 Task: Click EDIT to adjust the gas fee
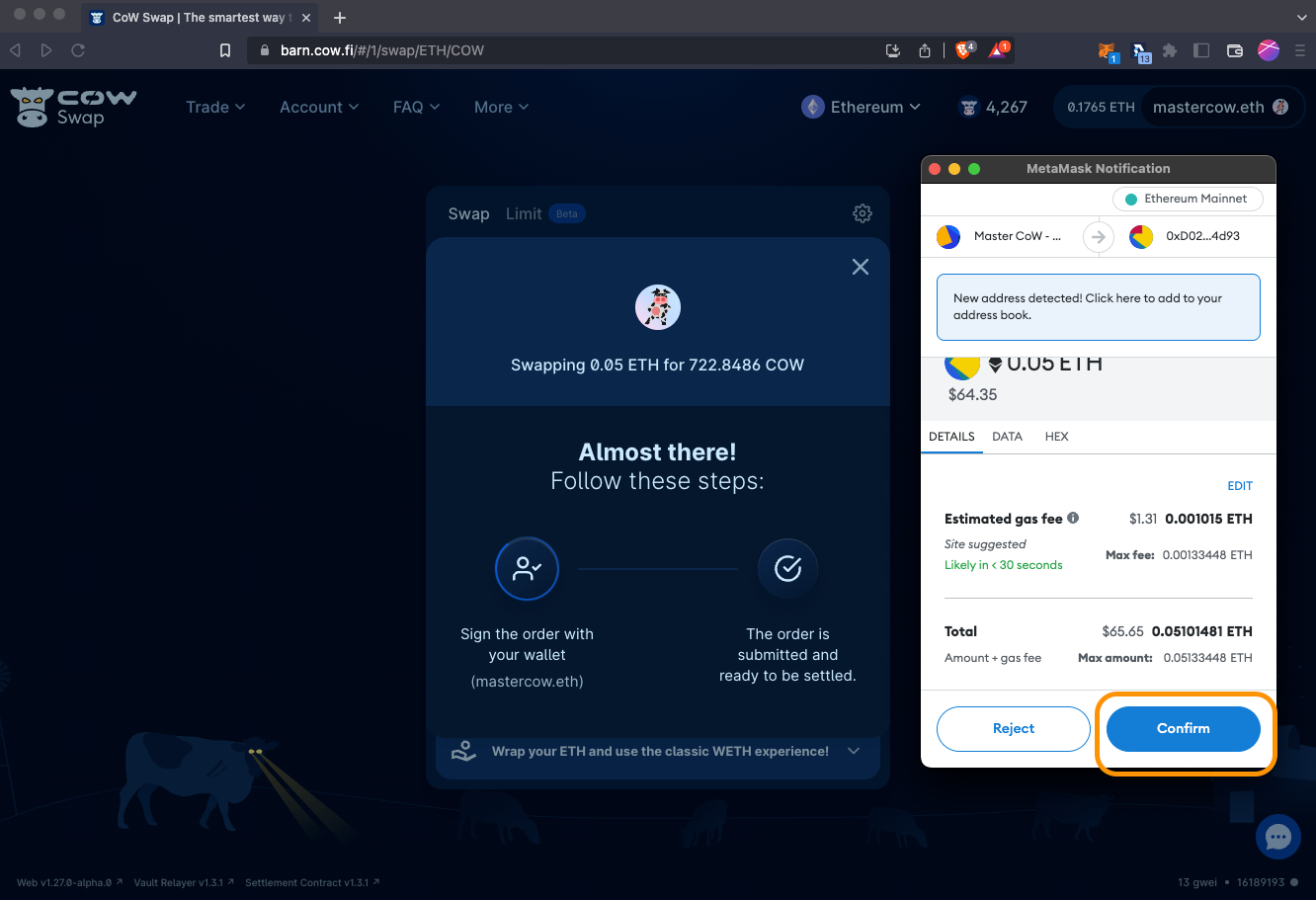(1240, 485)
